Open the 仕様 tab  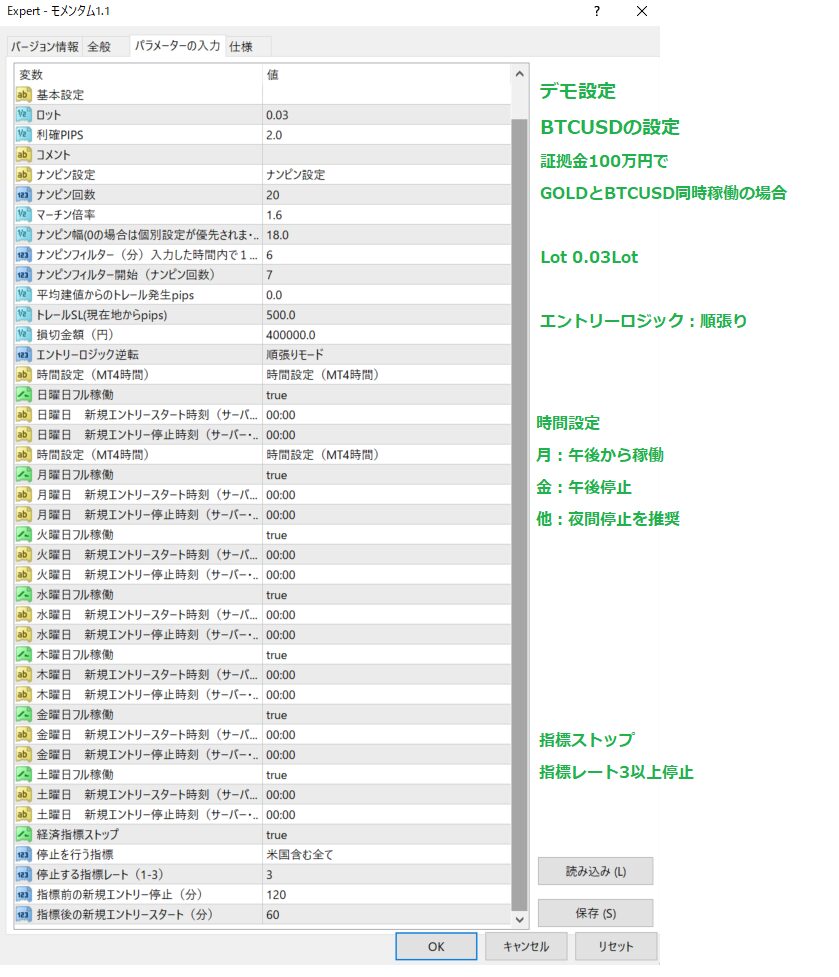pos(240,46)
